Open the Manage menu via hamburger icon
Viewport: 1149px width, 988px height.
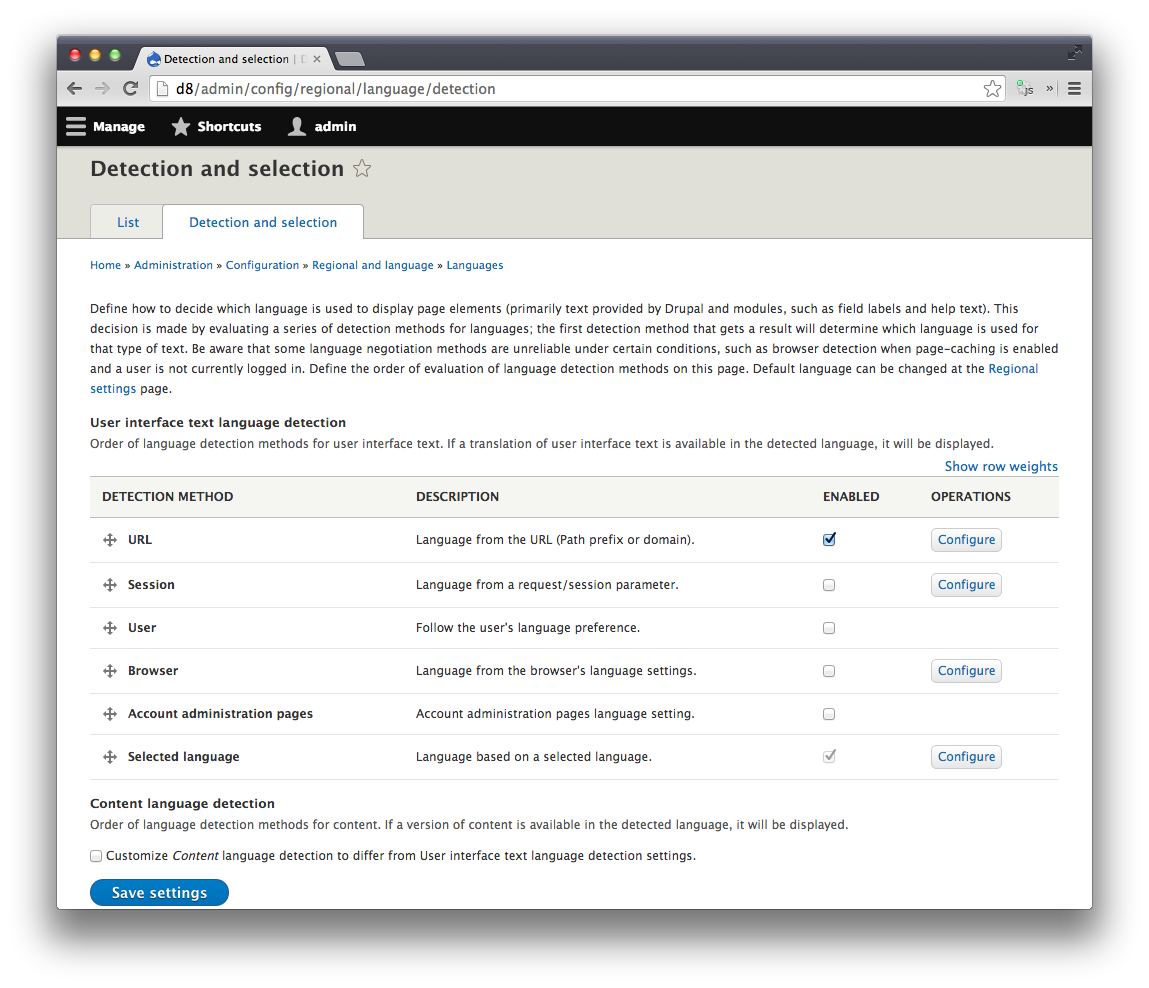[x=76, y=126]
